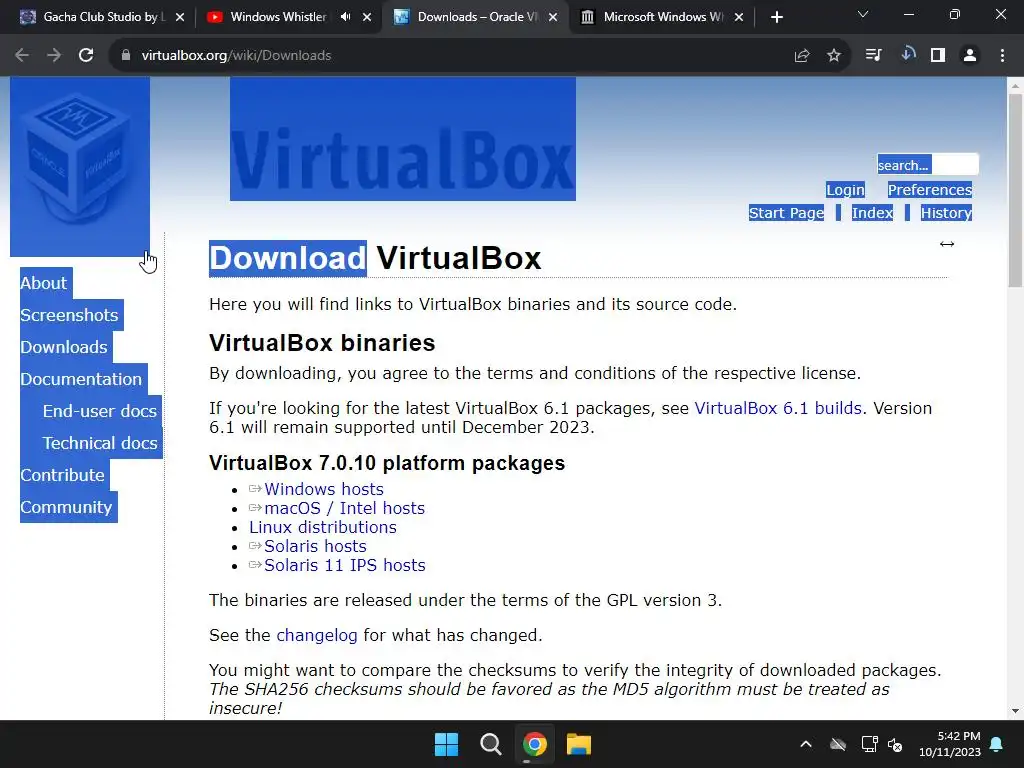Open Downloads in the sidebar
This screenshot has height=768, width=1024.
click(64, 347)
